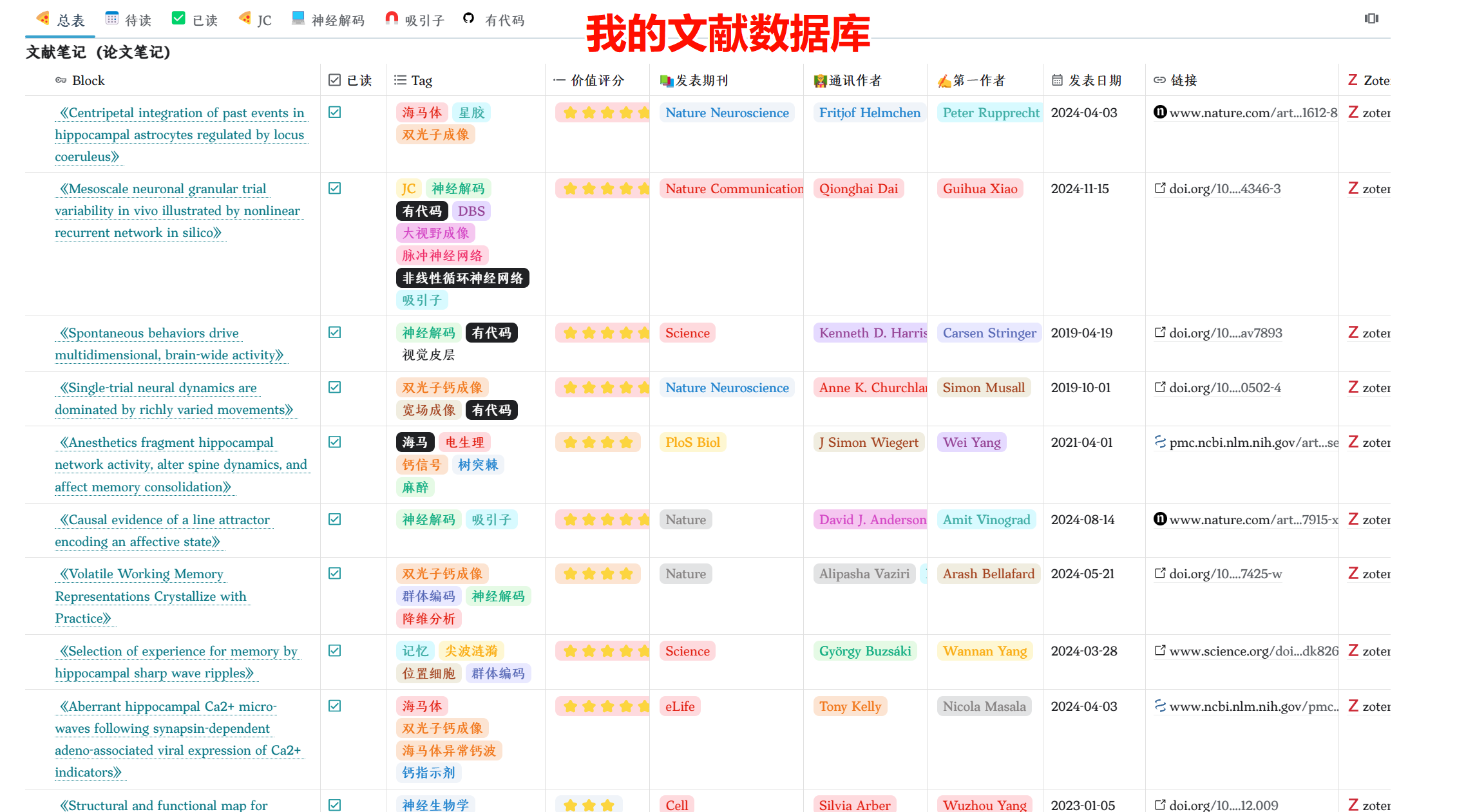
Task: Click star rating of Anesthetics fragment hippocampal row
Action: tap(598, 442)
